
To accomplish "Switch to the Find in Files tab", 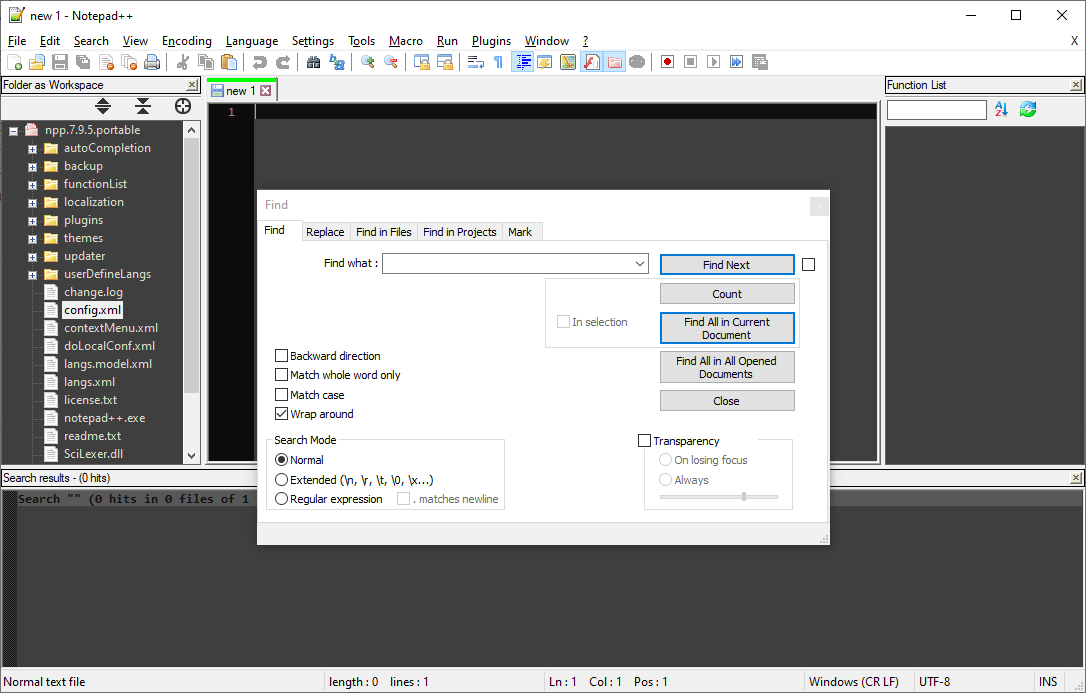I will point(383,232).
